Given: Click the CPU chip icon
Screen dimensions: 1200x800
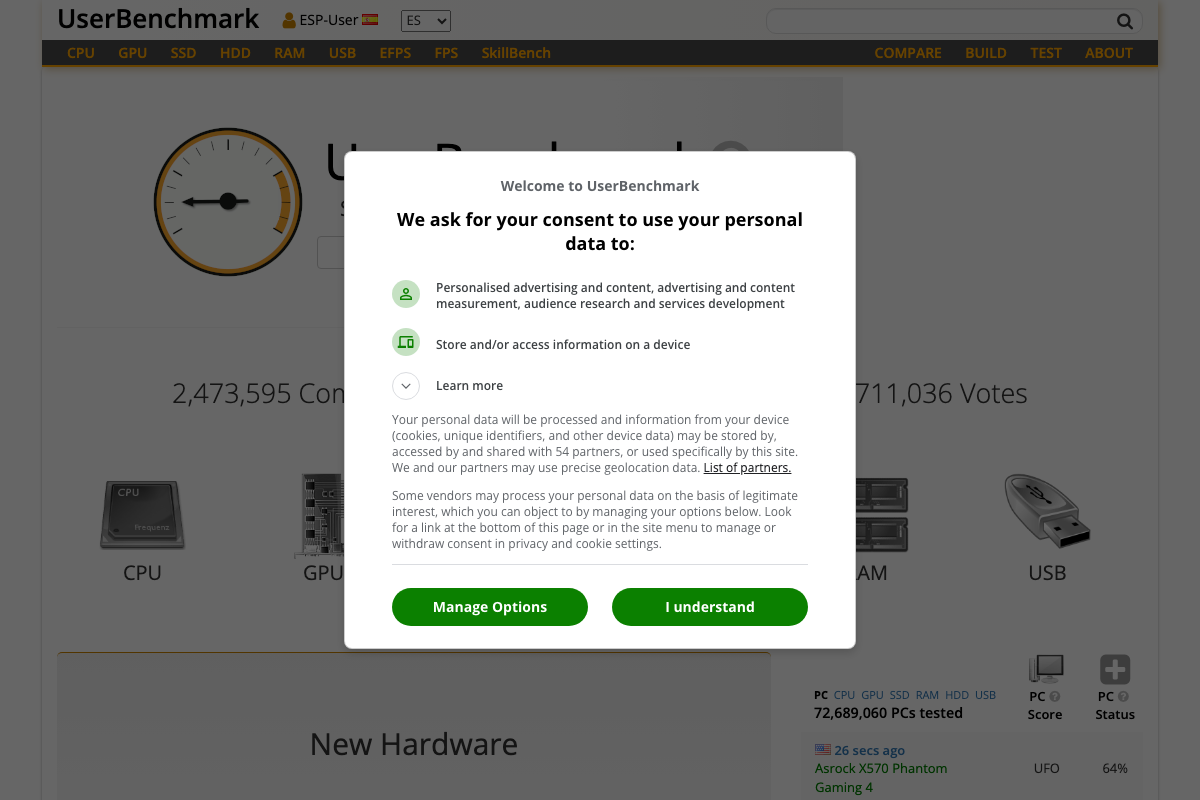Looking at the screenshot, I should pos(142,514).
